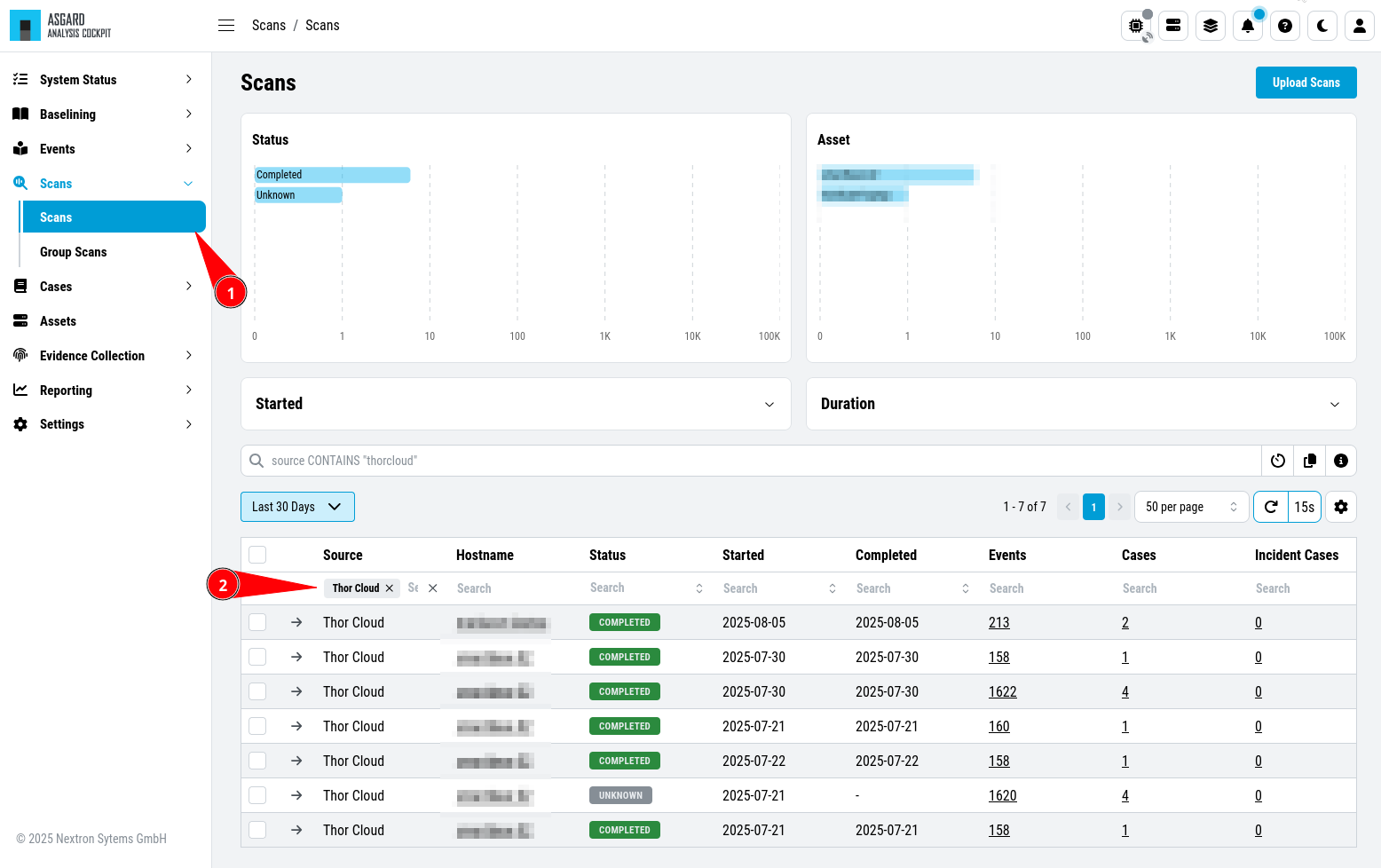Click hamburger menu to collapse sidebar
The width and height of the screenshot is (1381, 868).
(226, 26)
